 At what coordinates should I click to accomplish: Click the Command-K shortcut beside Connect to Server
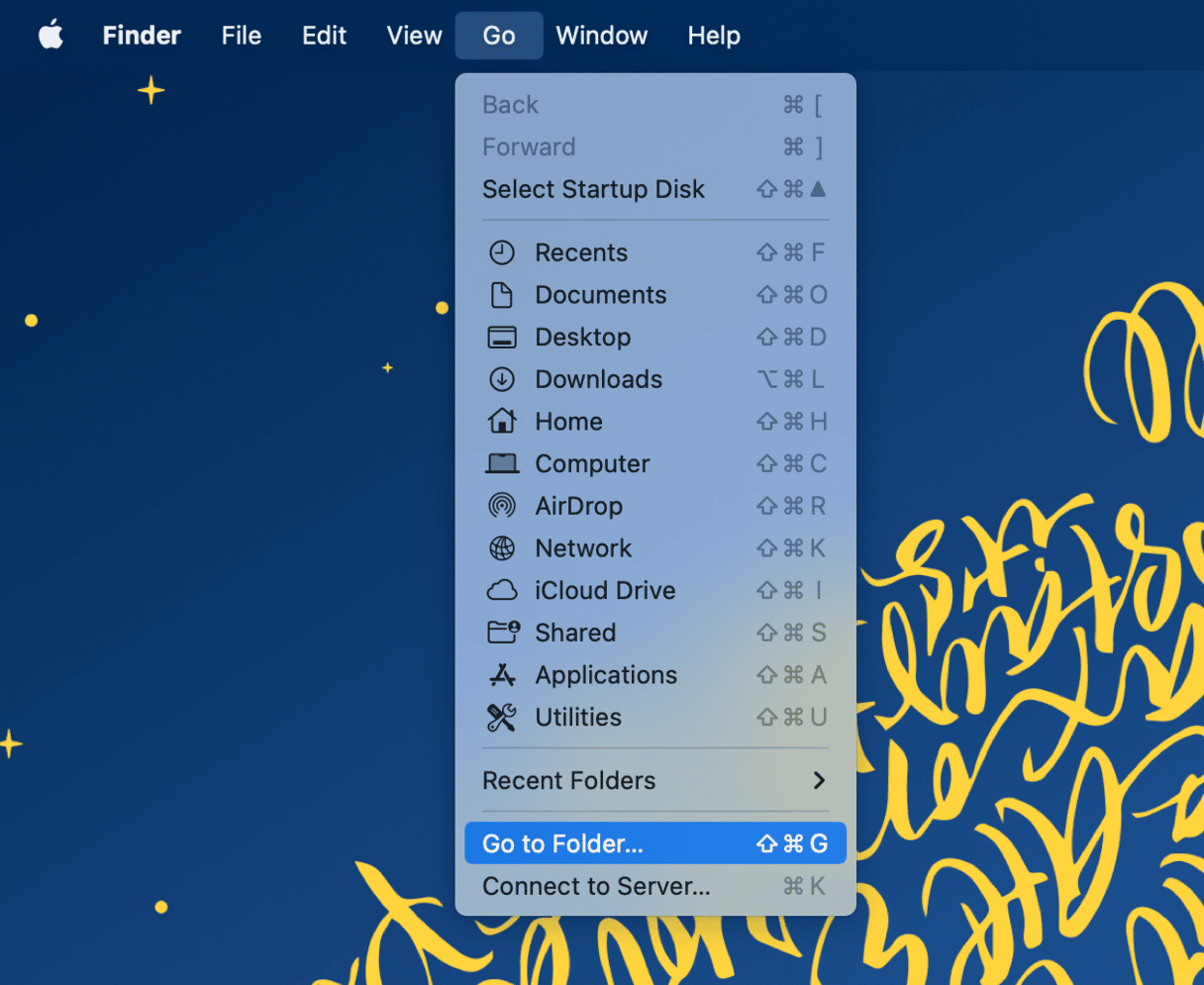[804, 886]
